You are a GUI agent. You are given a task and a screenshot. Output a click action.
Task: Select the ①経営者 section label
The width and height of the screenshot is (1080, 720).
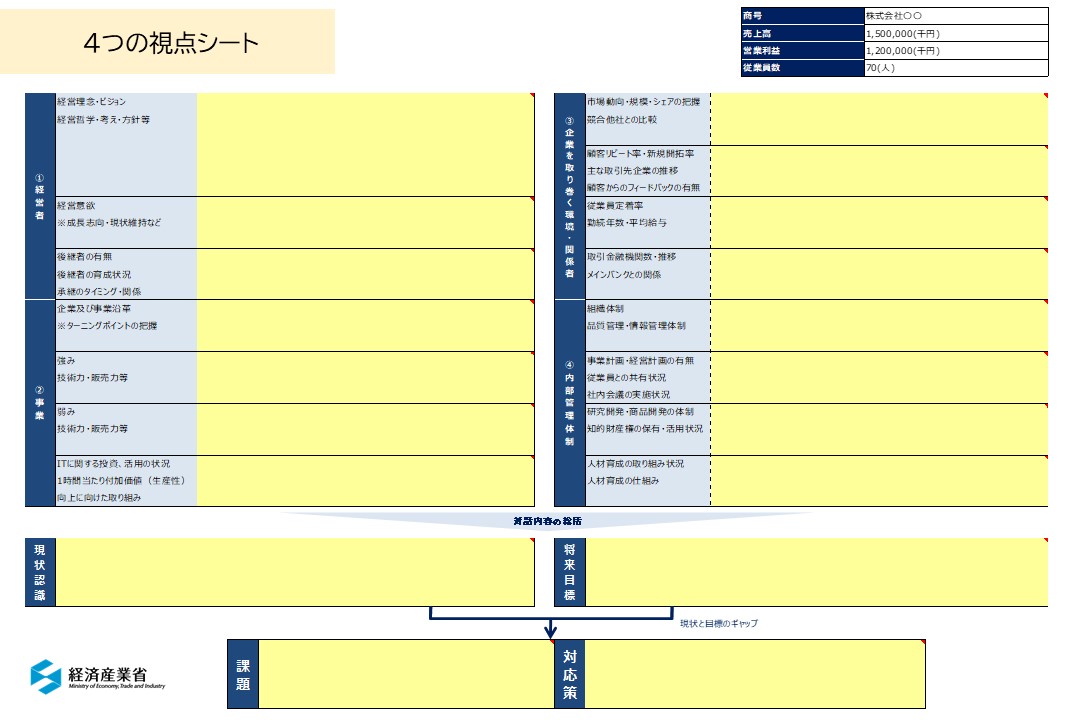(40, 195)
